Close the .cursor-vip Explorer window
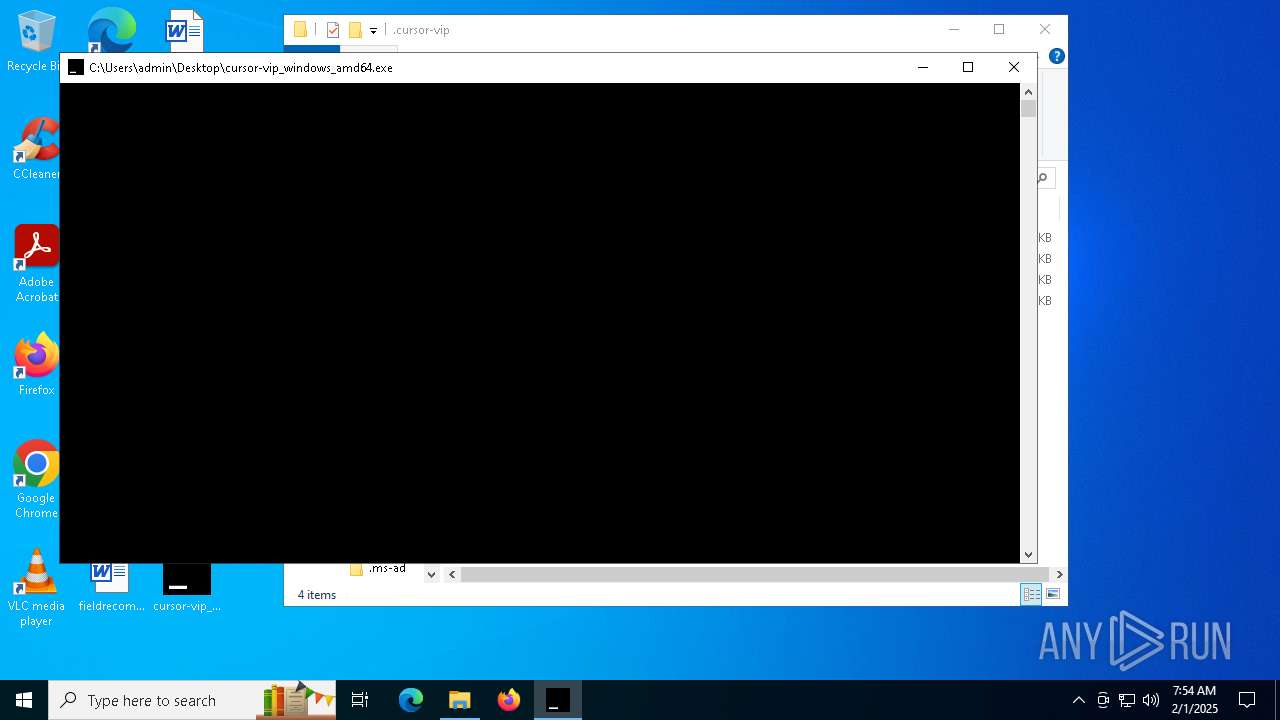 1045,30
